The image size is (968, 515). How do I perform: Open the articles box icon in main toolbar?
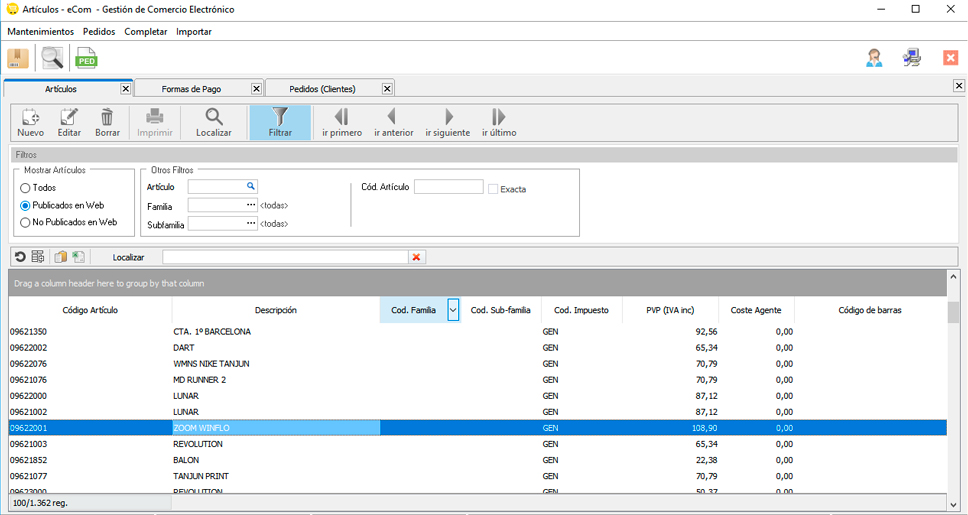click(18, 57)
